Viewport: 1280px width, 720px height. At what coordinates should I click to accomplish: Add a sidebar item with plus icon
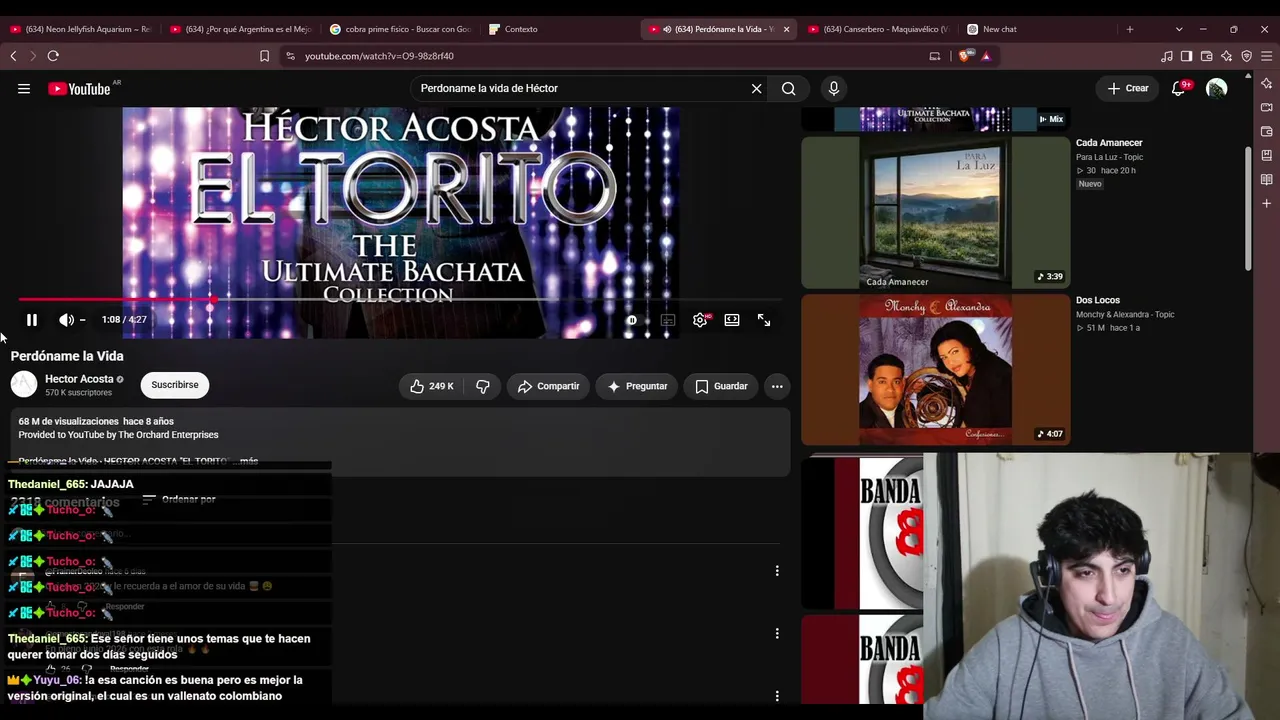[1267, 204]
